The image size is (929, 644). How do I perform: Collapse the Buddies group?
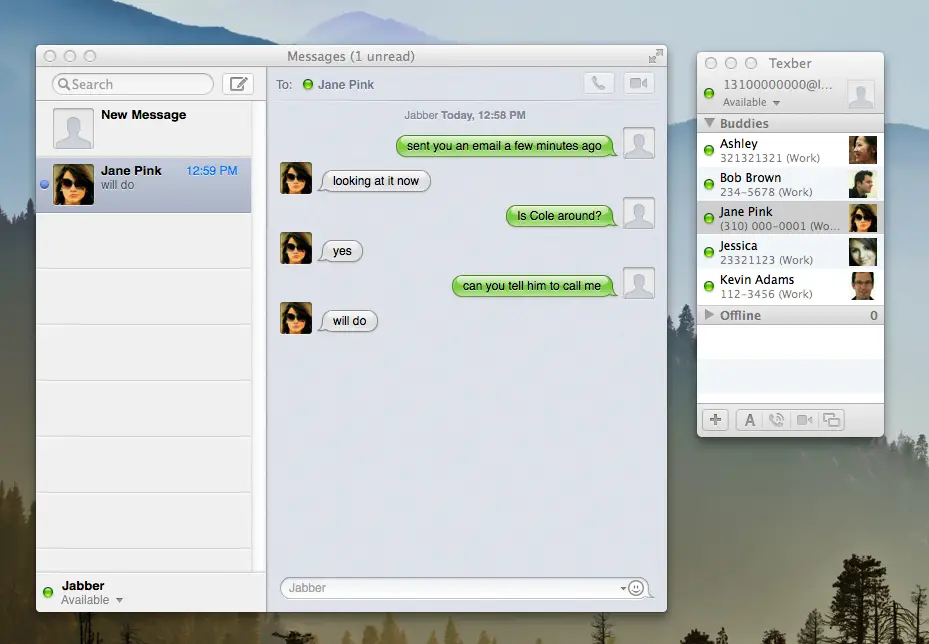tap(709, 123)
